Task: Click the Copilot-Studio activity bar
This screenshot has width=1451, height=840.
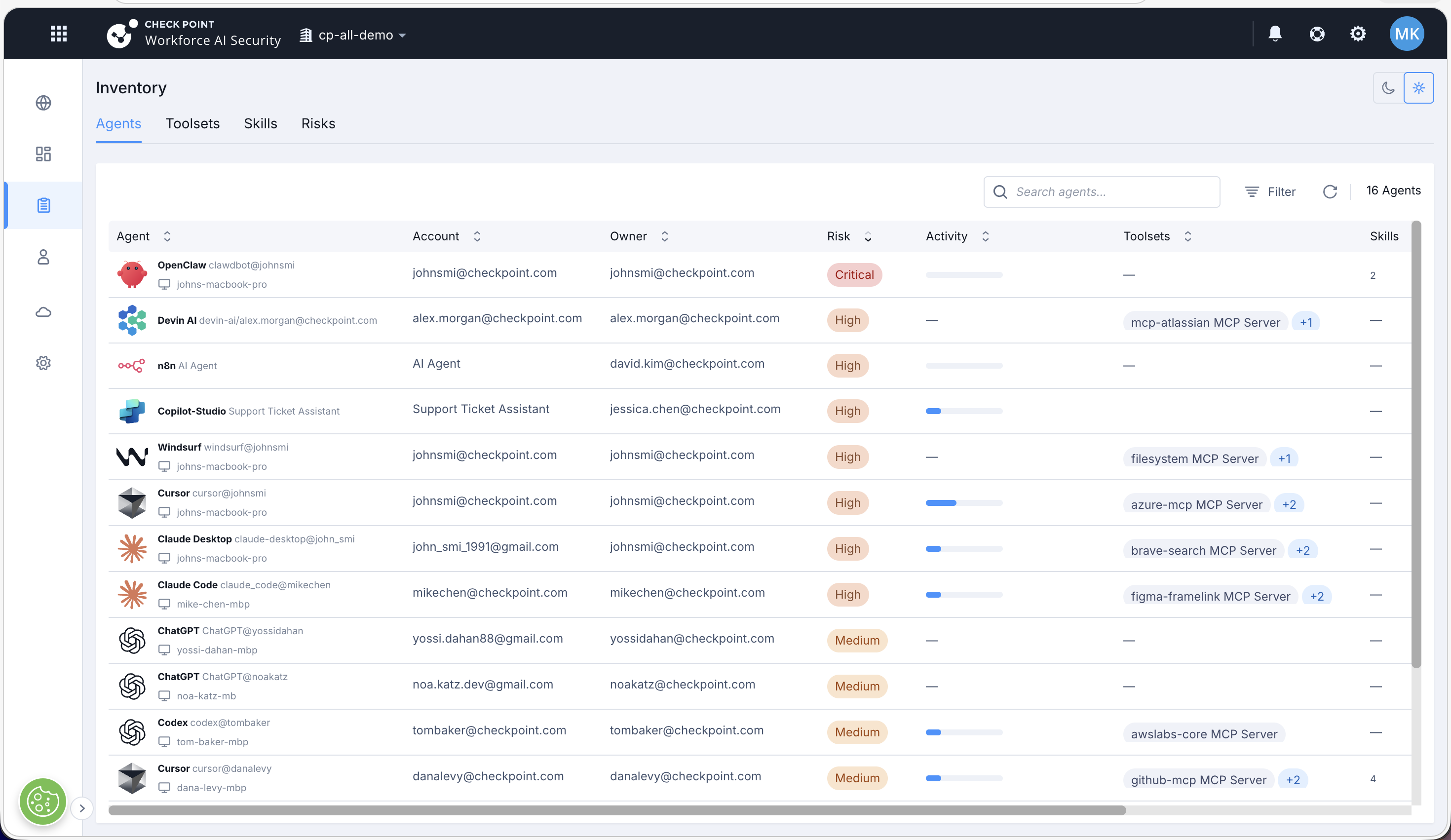Action: point(964,411)
